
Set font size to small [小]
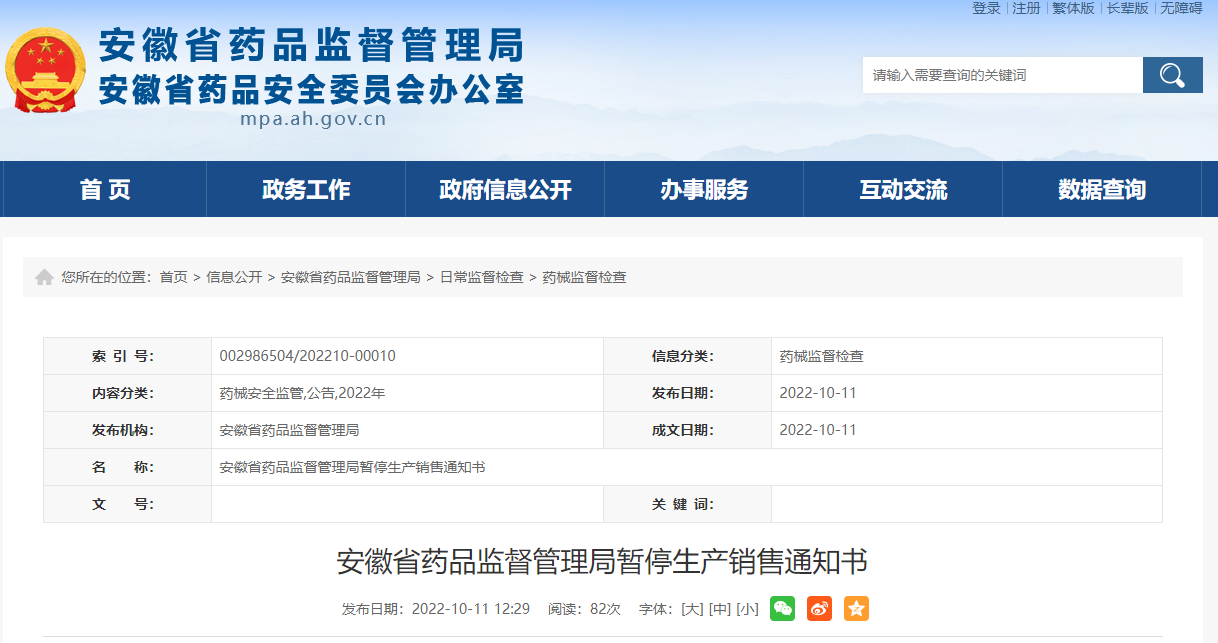pyautogui.click(x=747, y=609)
